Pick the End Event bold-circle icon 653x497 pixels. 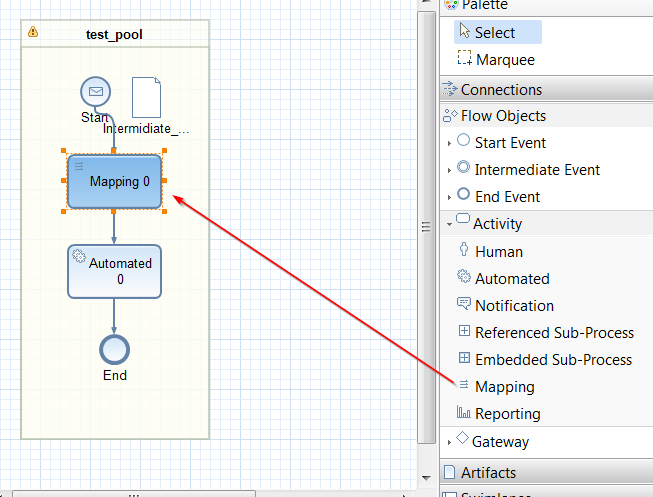pyautogui.click(x=463, y=194)
